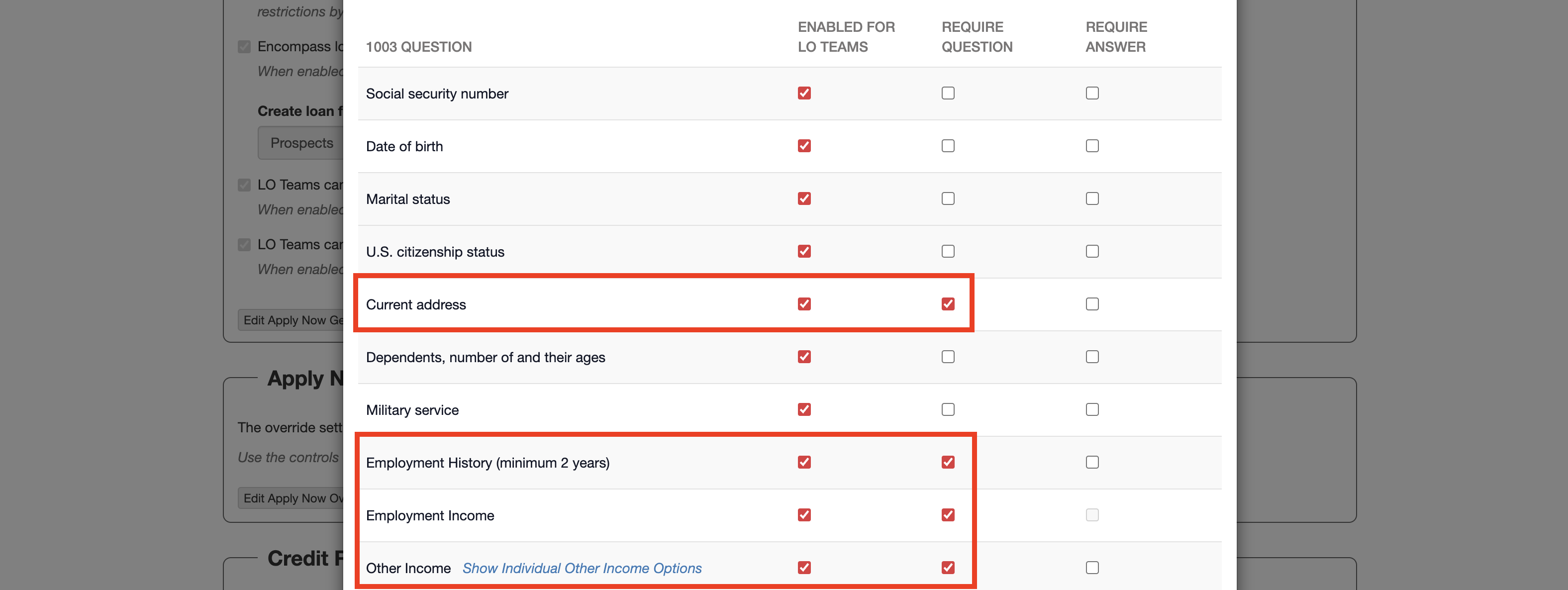Enable Require Answer for Employment History
The height and width of the screenshot is (590, 1568).
click(x=1092, y=462)
